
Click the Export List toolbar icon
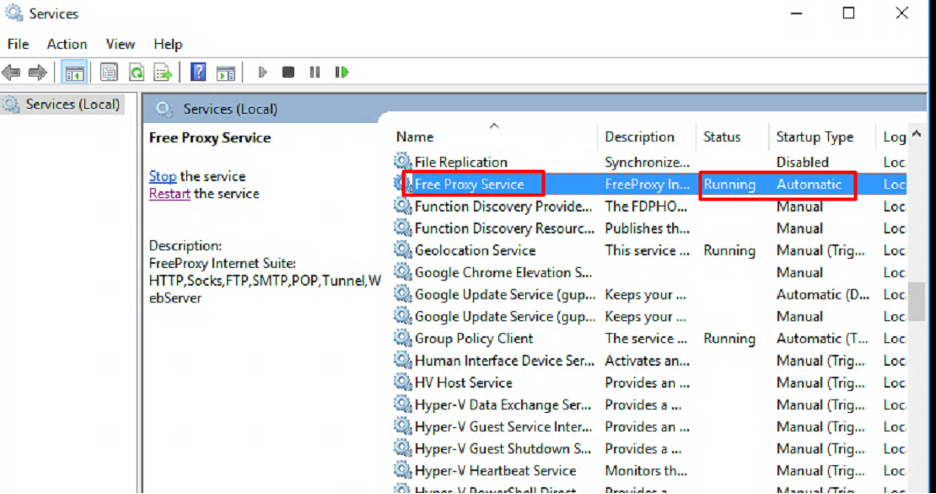coord(161,72)
